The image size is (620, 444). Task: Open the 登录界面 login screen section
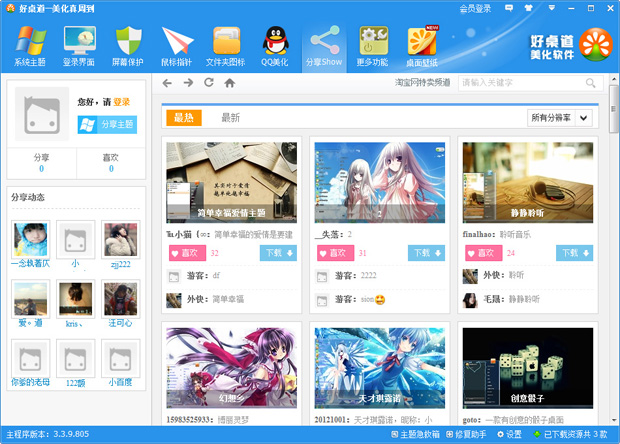[79, 46]
